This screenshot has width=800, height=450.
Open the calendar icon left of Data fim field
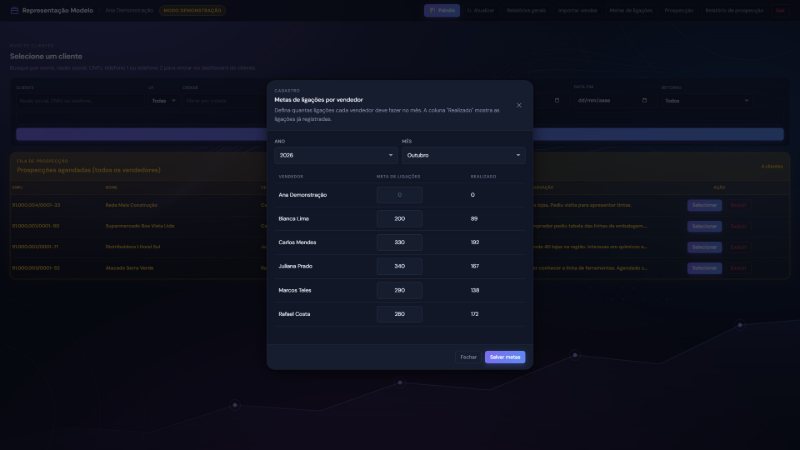pos(557,101)
